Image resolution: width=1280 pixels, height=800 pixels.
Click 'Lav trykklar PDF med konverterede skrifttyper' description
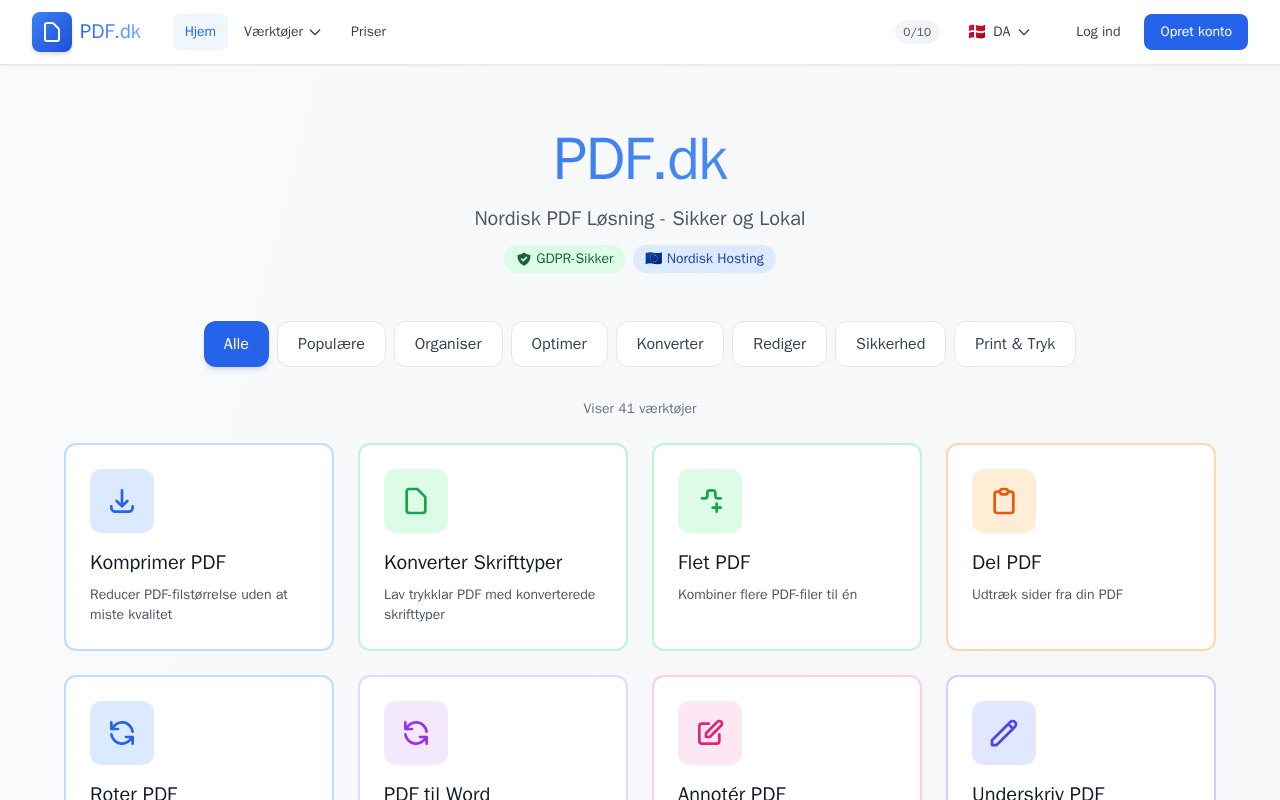pyautogui.click(x=490, y=605)
